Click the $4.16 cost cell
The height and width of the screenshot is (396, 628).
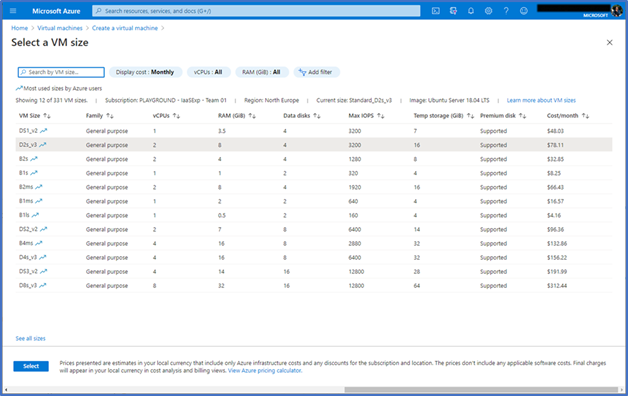click(x=554, y=215)
